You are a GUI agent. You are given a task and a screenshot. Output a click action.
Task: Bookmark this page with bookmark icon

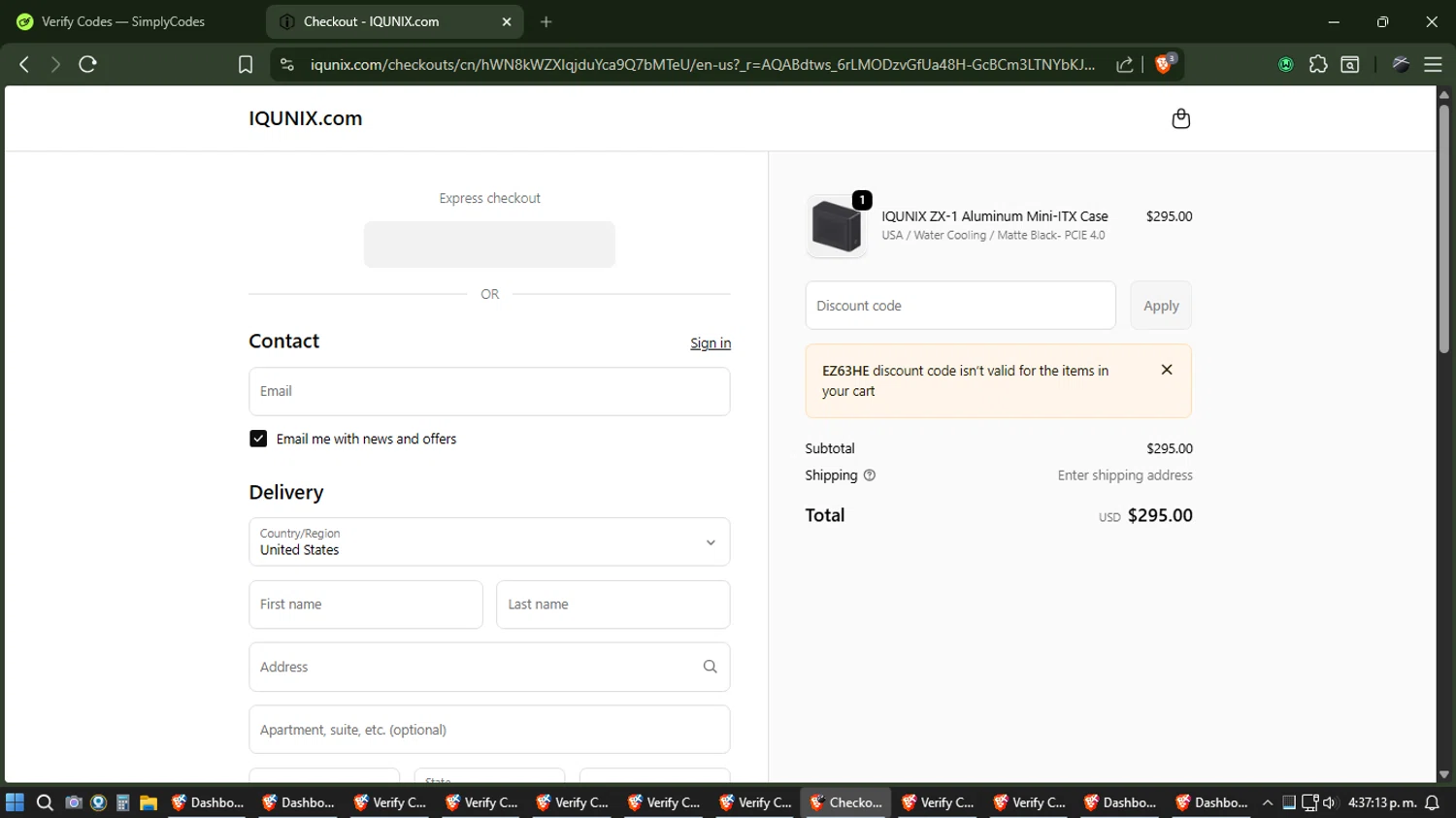point(246,64)
